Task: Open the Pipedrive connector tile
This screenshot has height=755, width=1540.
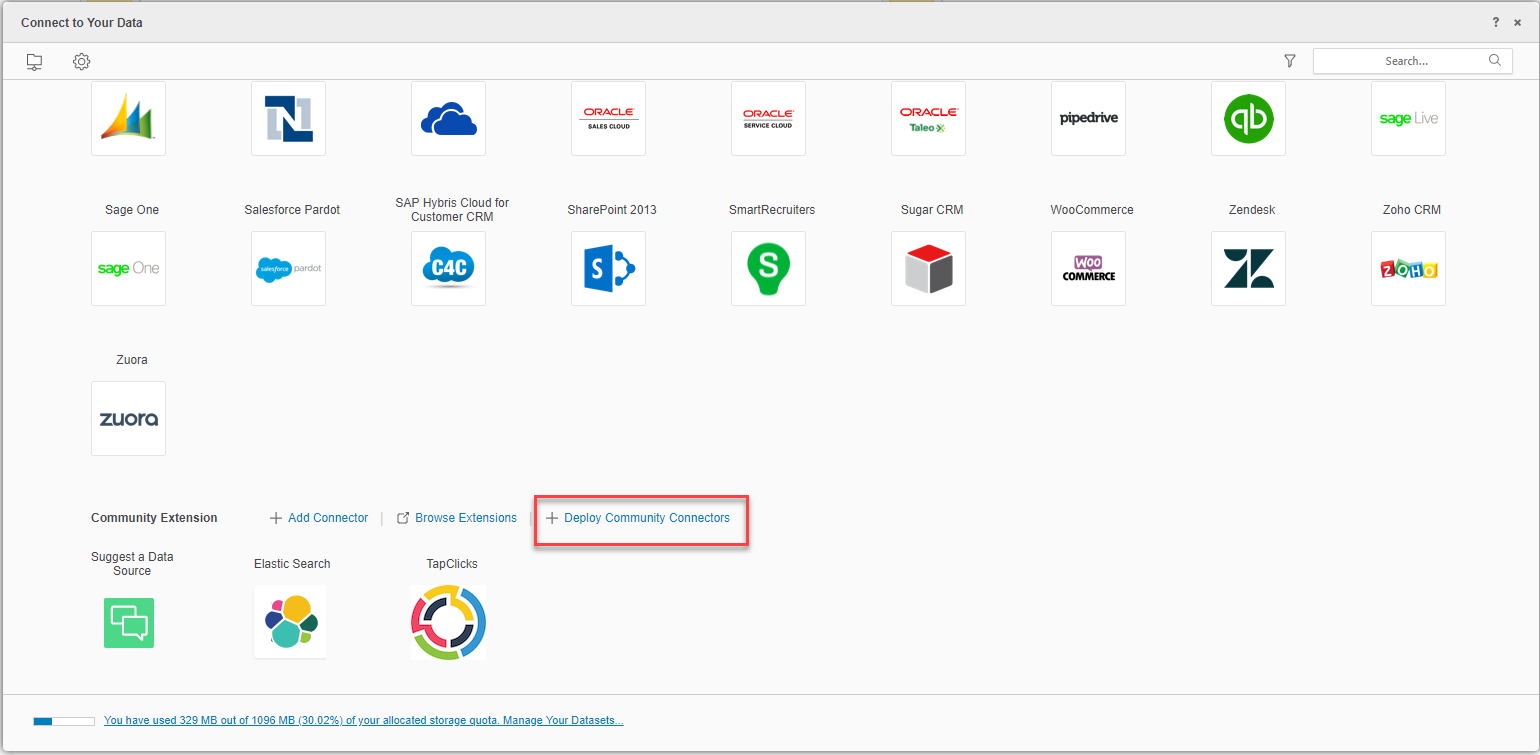Action: pyautogui.click(x=1088, y=118)
